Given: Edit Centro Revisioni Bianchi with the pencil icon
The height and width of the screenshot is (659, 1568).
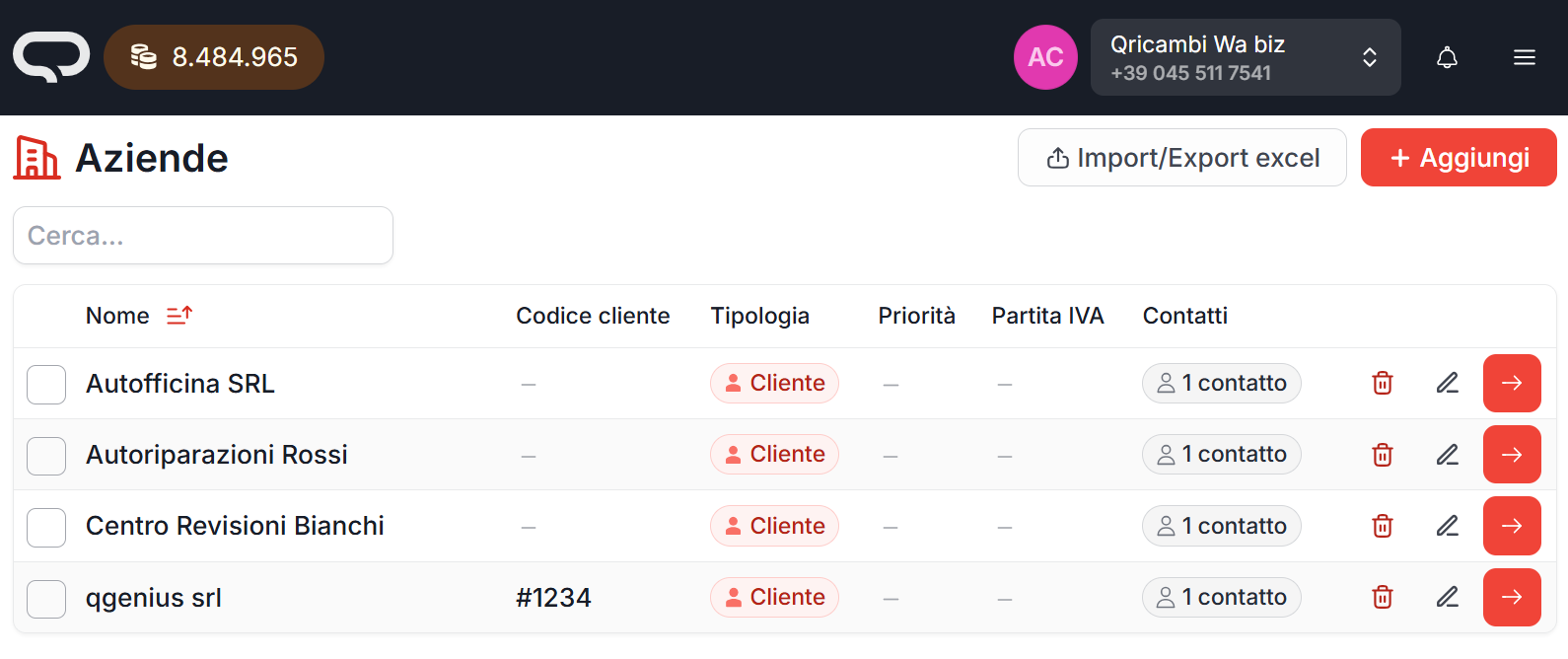Looking at the screenshot, I should [x=1447, y=526].
